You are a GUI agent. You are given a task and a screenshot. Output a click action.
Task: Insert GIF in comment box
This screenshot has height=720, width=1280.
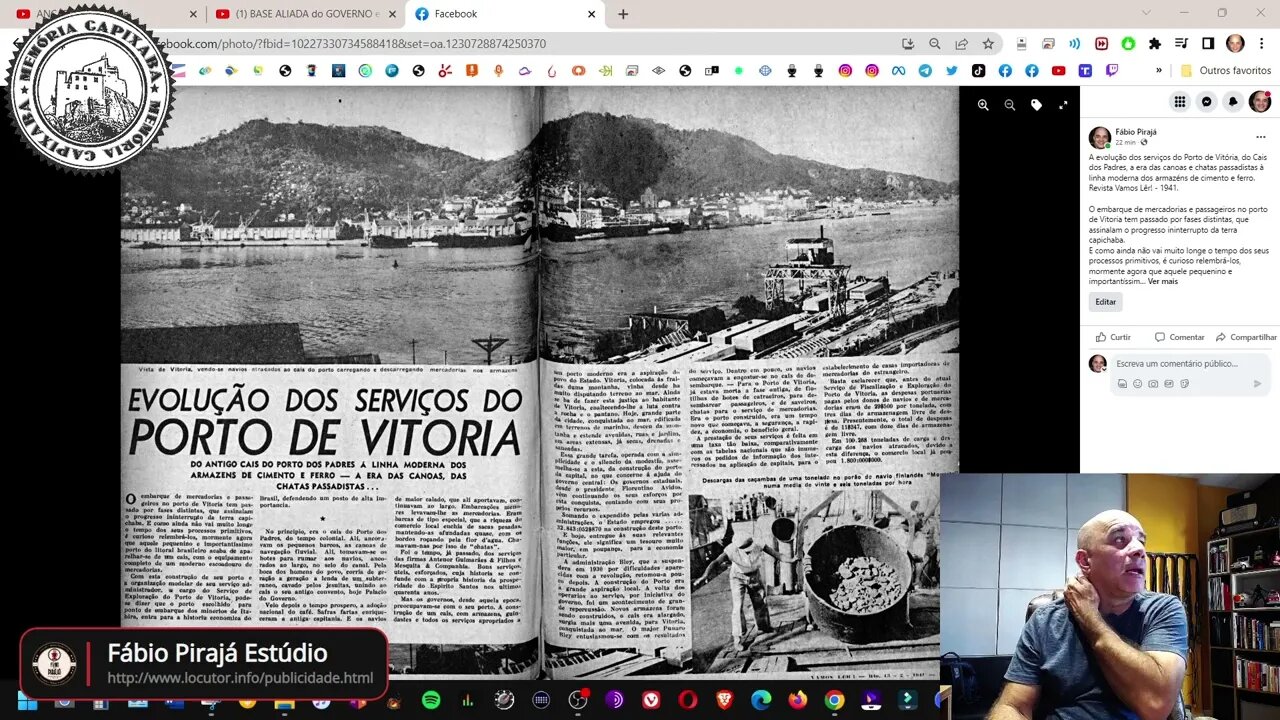click(x=1169, y=383)
